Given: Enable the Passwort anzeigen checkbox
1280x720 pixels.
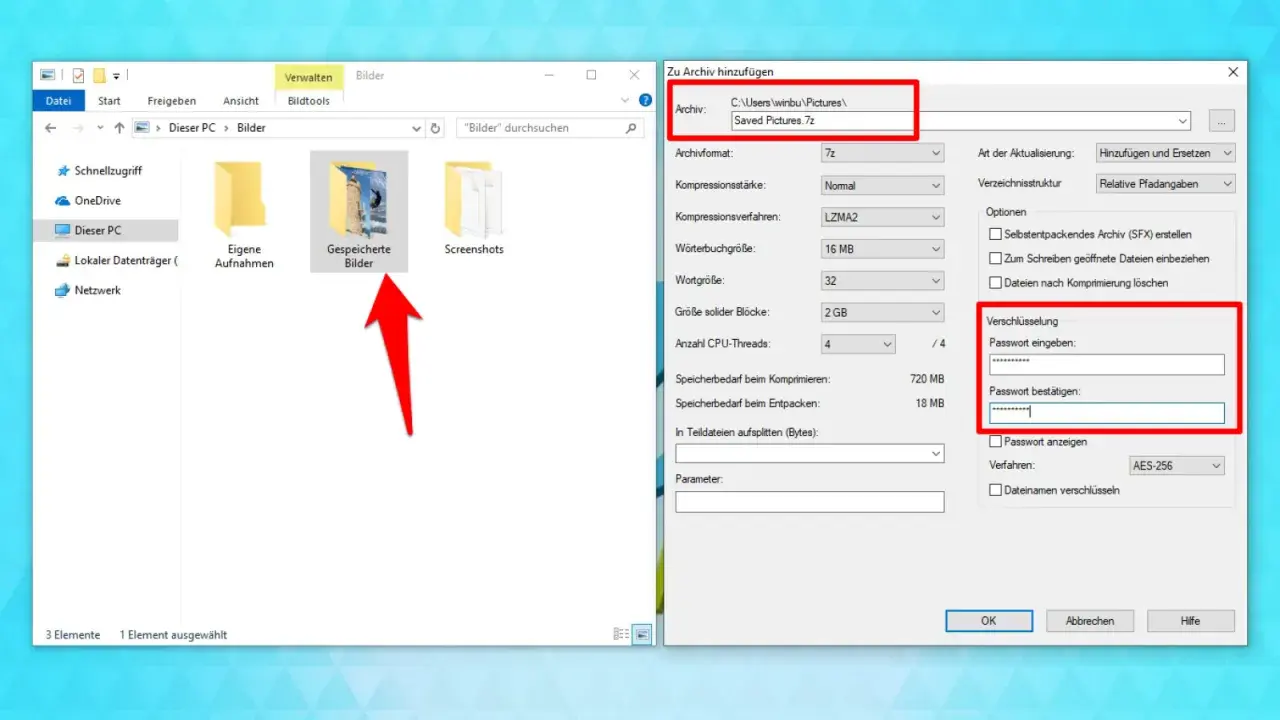Looking at the screenshot, I should (995, 441).
